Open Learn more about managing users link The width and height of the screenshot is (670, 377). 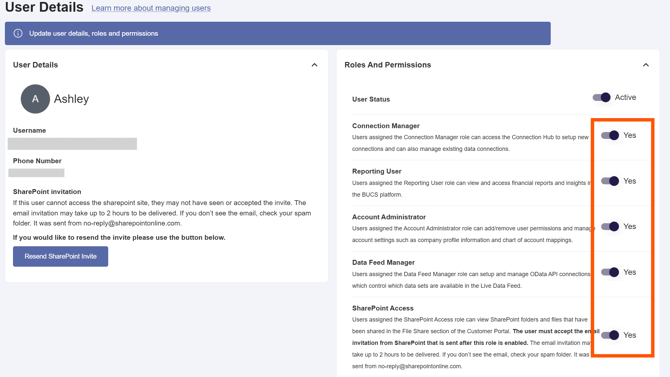(x=151, y=8)
